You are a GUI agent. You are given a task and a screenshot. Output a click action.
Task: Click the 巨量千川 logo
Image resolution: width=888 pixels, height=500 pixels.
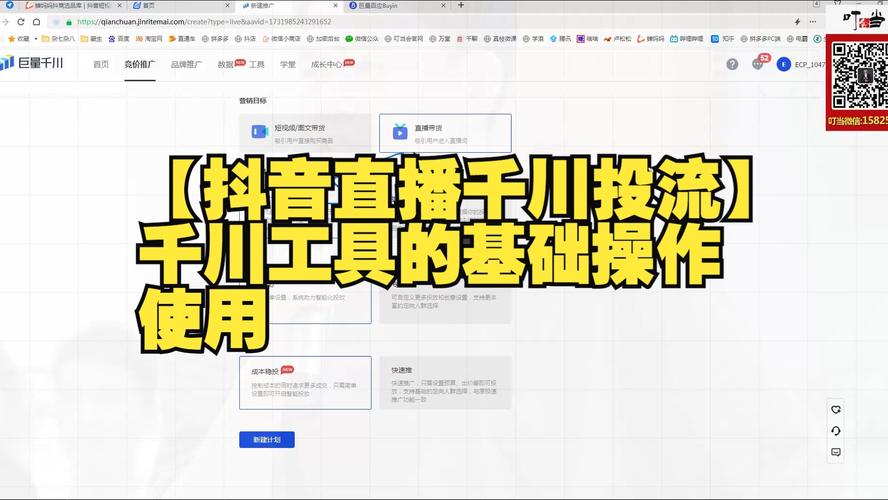pos(32,63)
